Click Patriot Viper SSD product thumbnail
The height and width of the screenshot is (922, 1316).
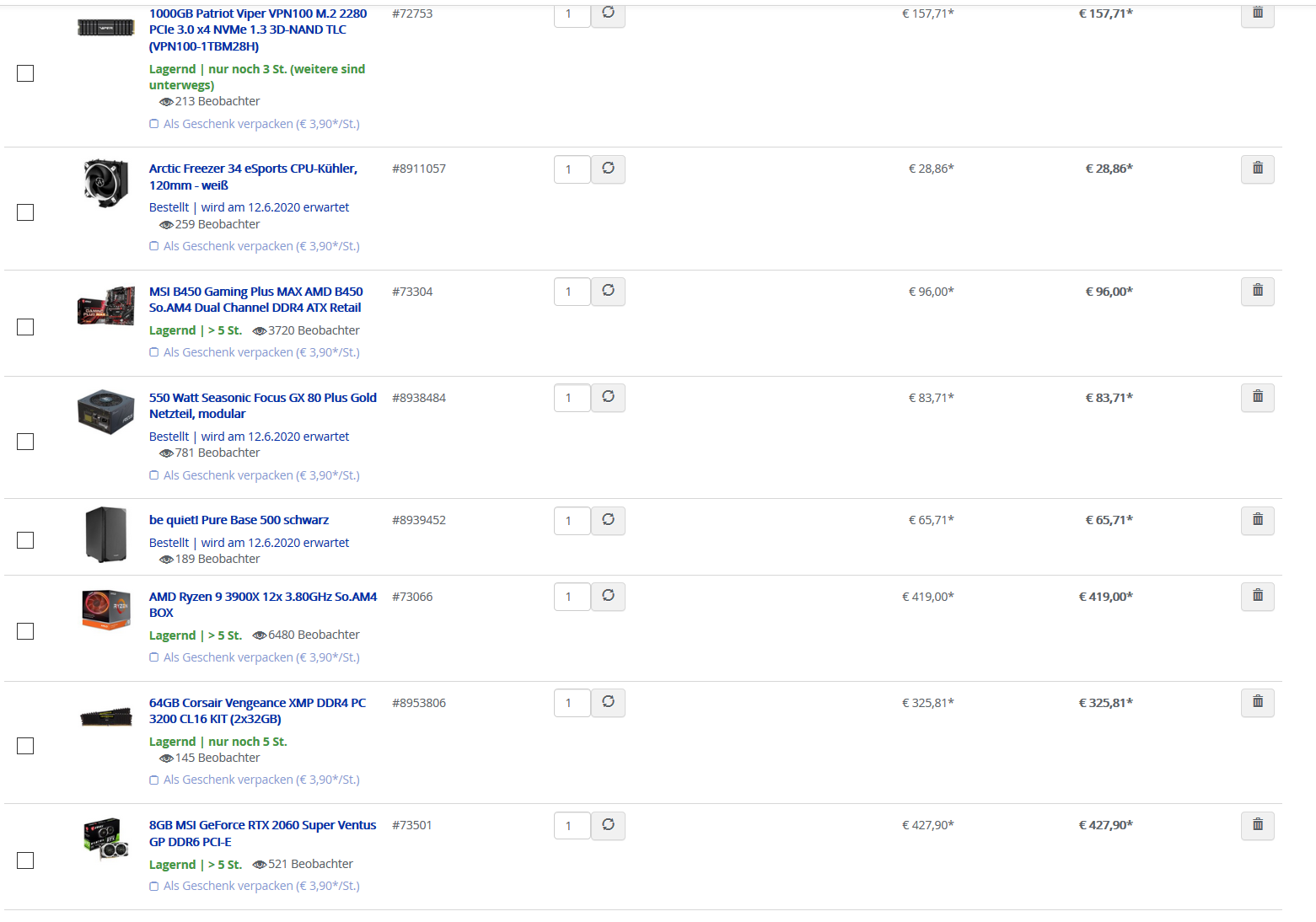[106, 28]
